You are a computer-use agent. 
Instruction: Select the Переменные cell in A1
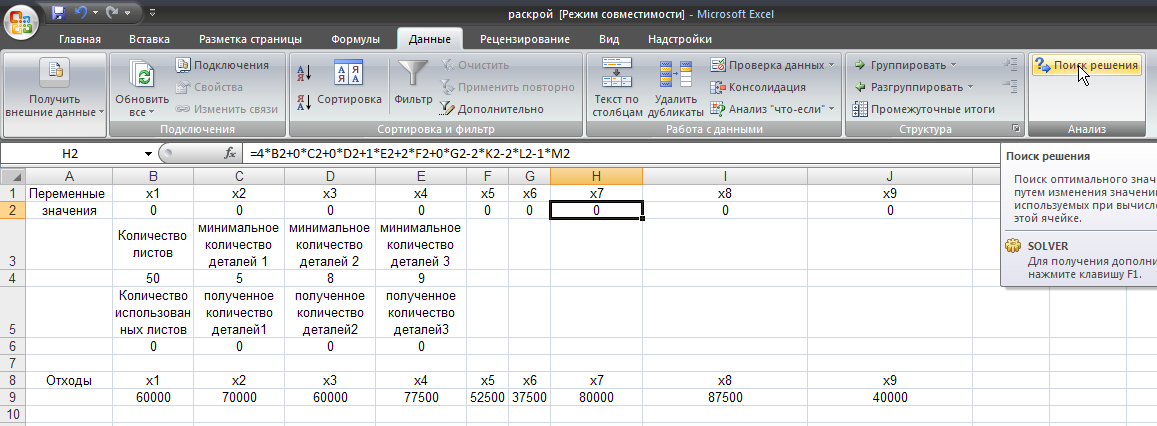click(69, 193)
